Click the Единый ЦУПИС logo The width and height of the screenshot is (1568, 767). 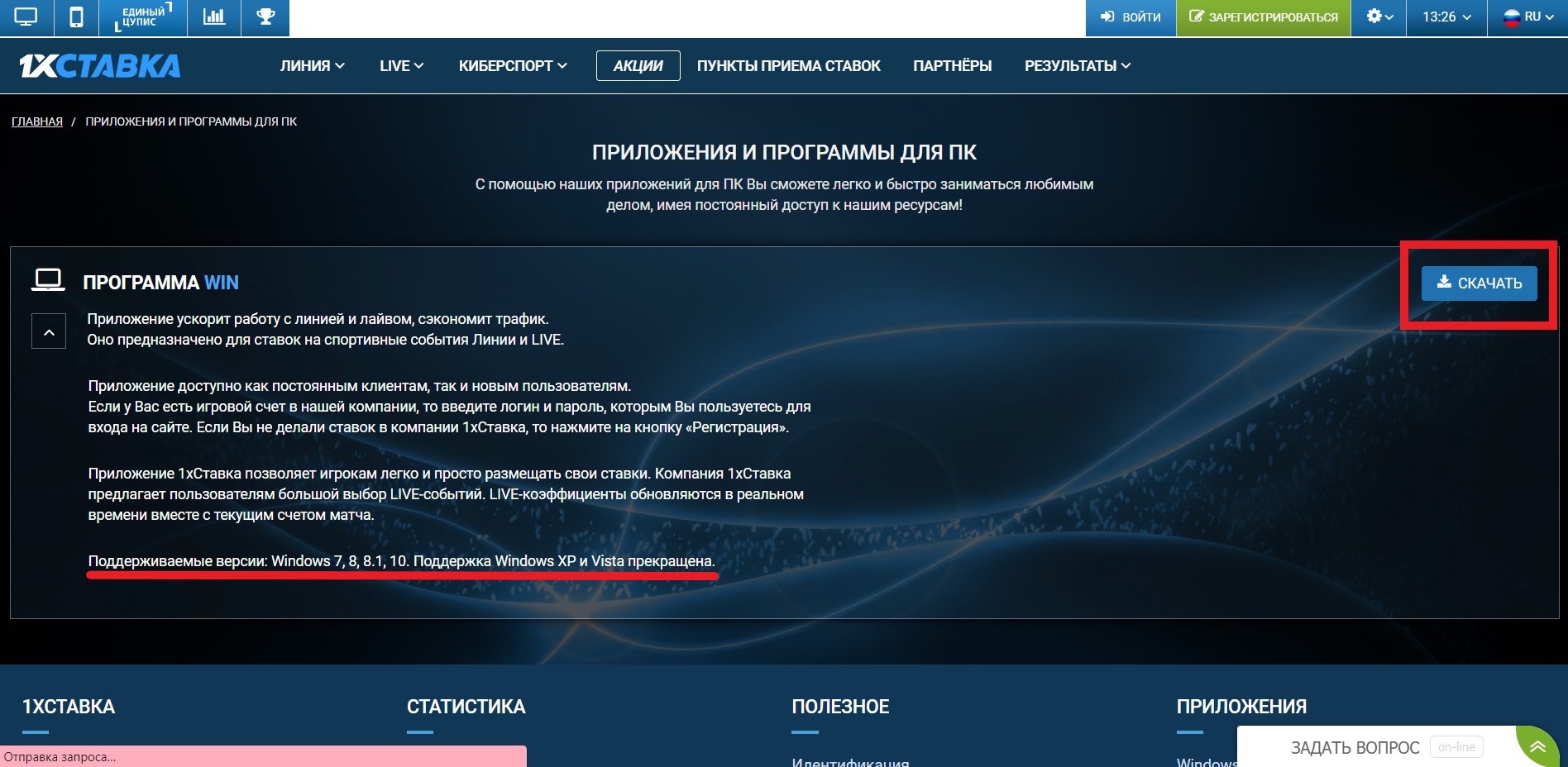pyautogui.click(x=142, y=17)
